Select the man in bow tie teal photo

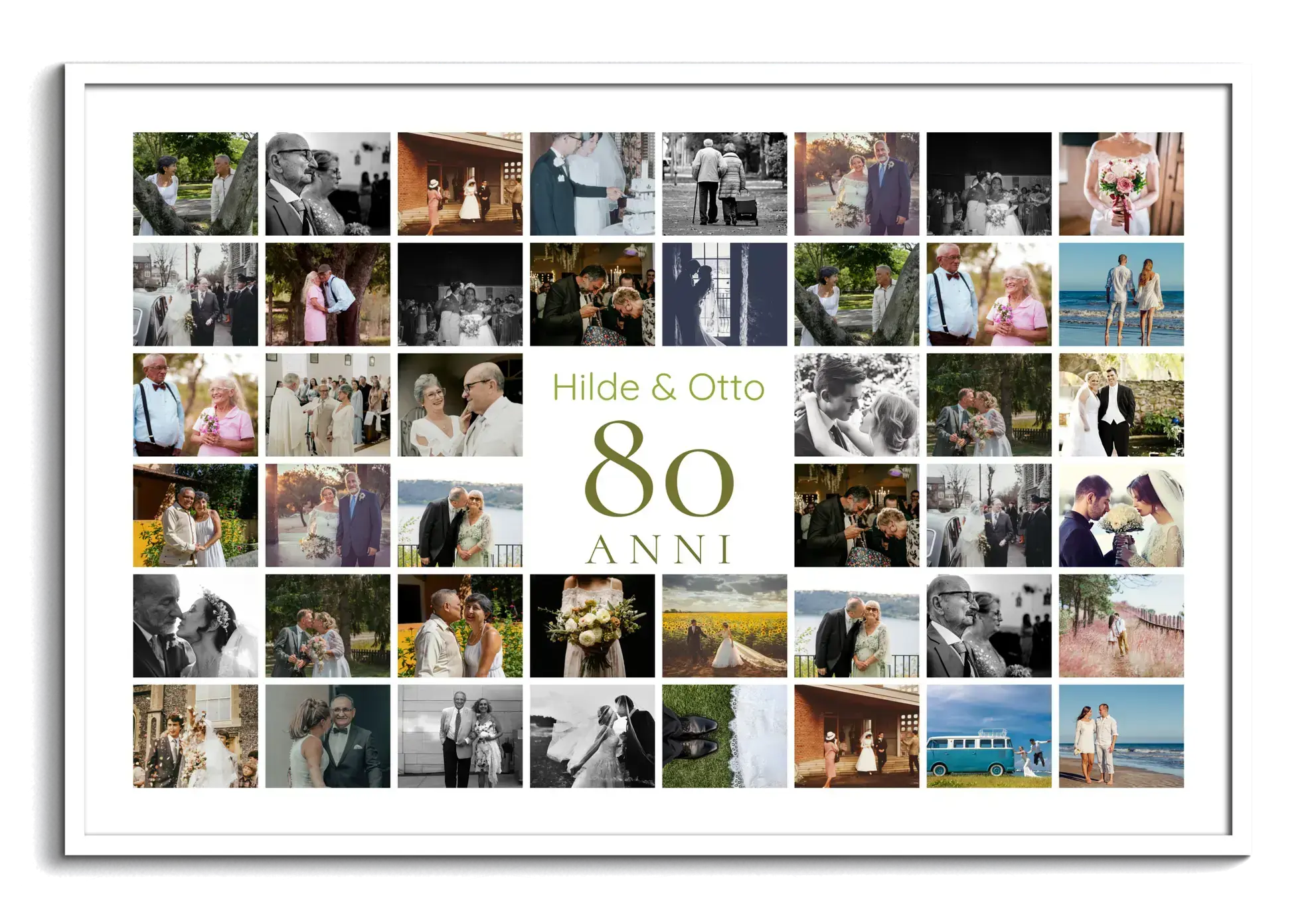pyautogui.click(x=327, y=736)
